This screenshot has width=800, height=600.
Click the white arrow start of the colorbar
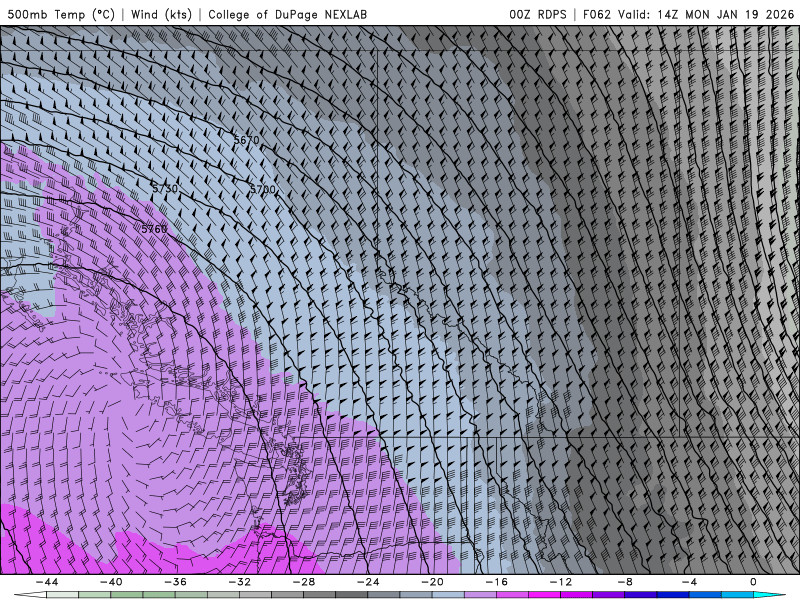[30, 595]
